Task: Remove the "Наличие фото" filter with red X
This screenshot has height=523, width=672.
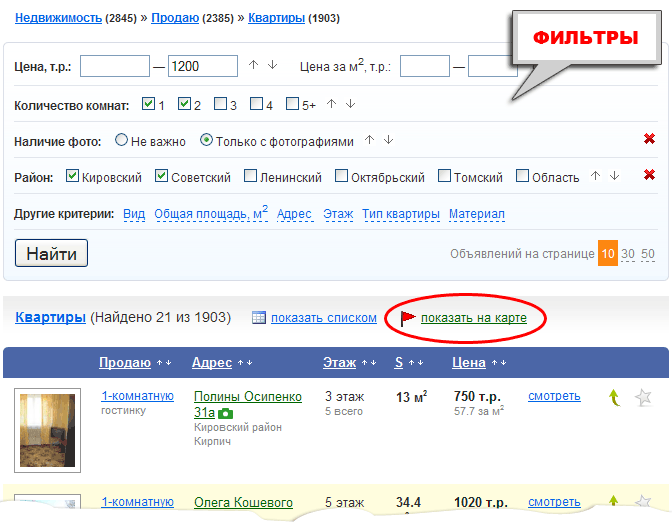Action: point(649,140)
